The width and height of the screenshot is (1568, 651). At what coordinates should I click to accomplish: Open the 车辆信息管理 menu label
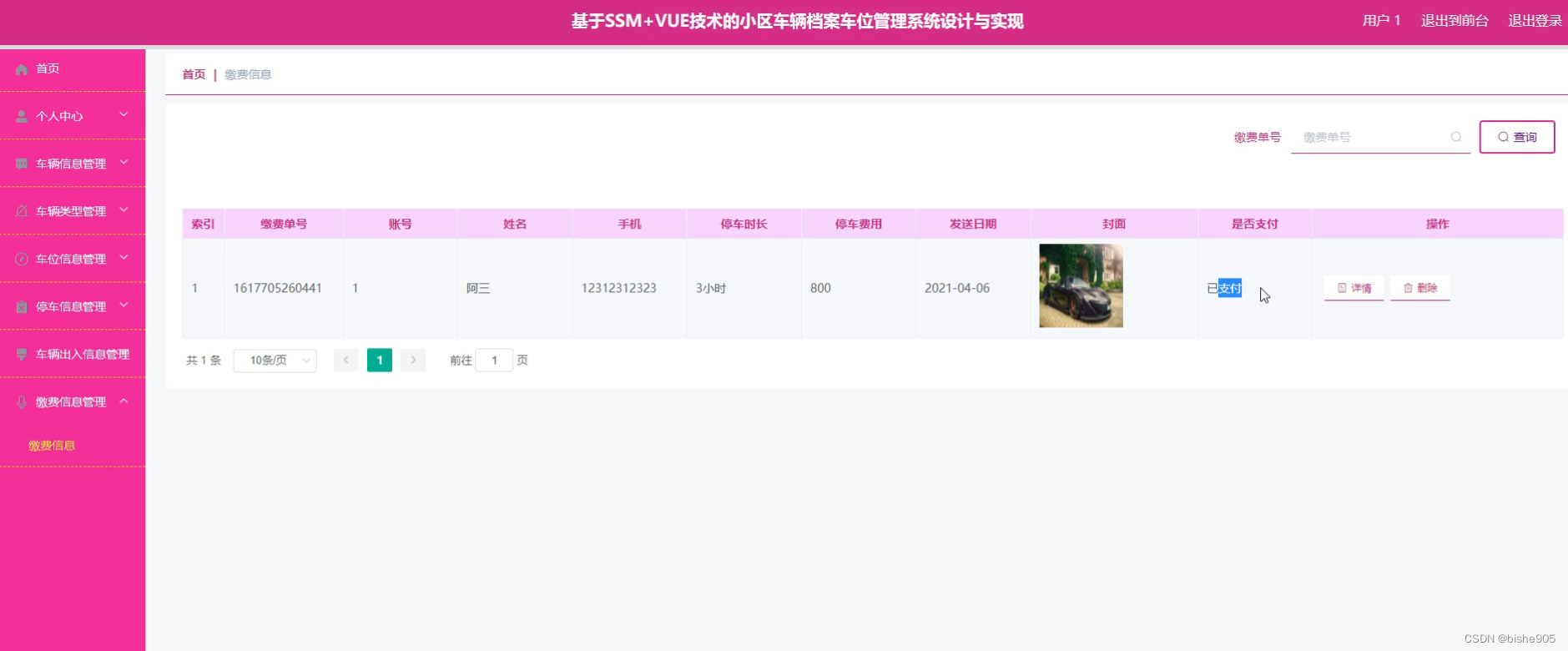tap(71, 164)
